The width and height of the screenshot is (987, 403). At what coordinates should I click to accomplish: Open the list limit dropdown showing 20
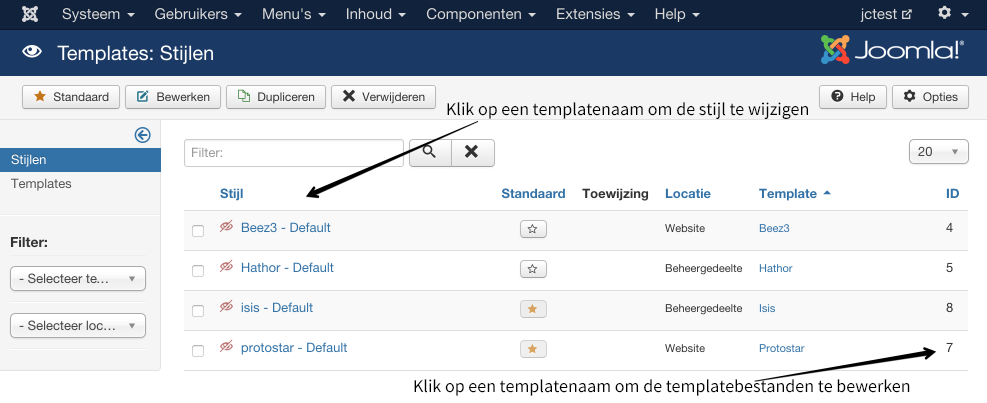[938, 152]
